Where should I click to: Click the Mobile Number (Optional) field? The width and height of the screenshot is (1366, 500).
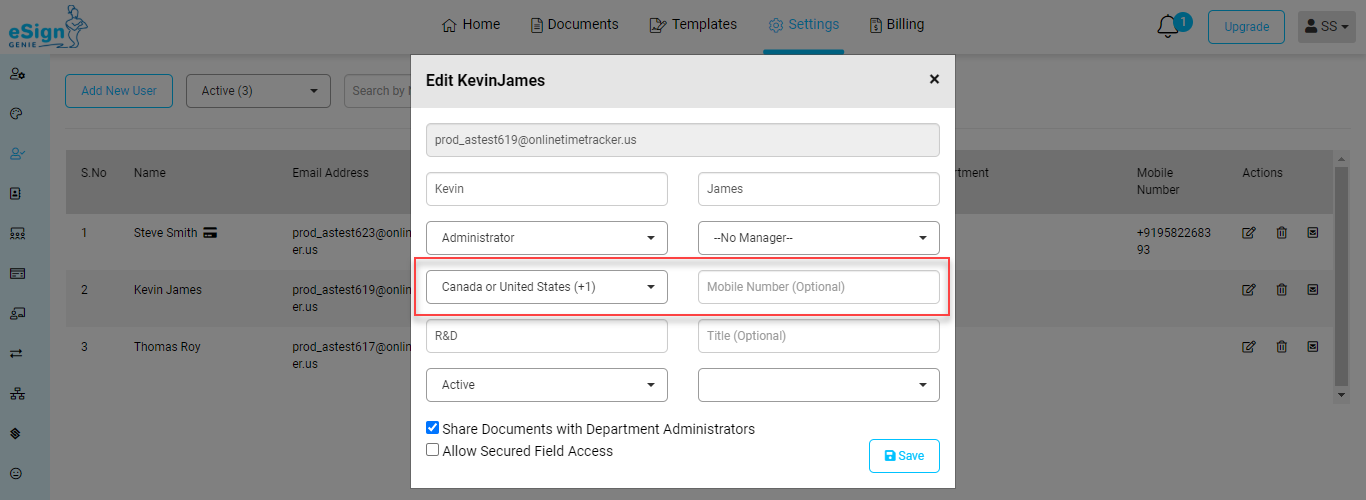(x=819, y=287)
